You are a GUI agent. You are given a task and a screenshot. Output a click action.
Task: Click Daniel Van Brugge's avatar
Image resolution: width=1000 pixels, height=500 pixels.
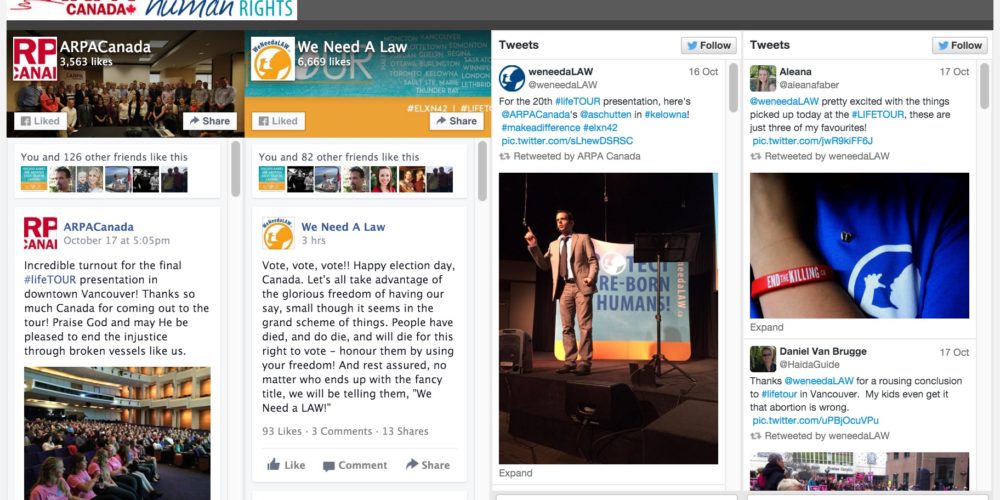(x=763, y=359)
